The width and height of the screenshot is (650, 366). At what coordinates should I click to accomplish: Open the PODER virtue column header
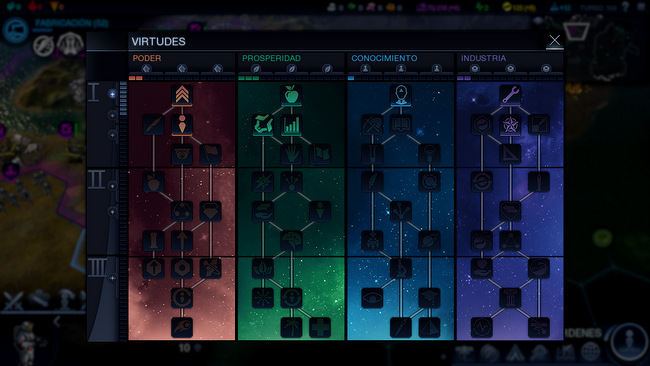[x=147, y=58]
